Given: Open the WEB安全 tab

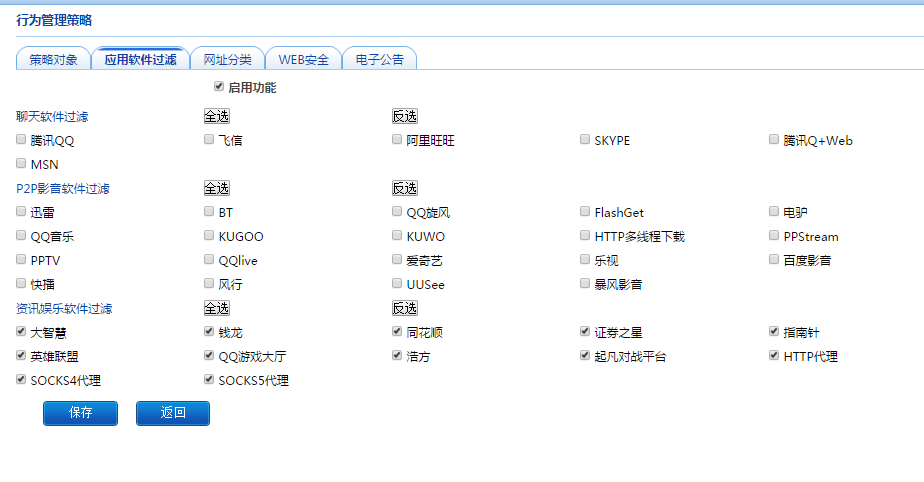Looking at the screenshot, I should [x=303, y=59].
